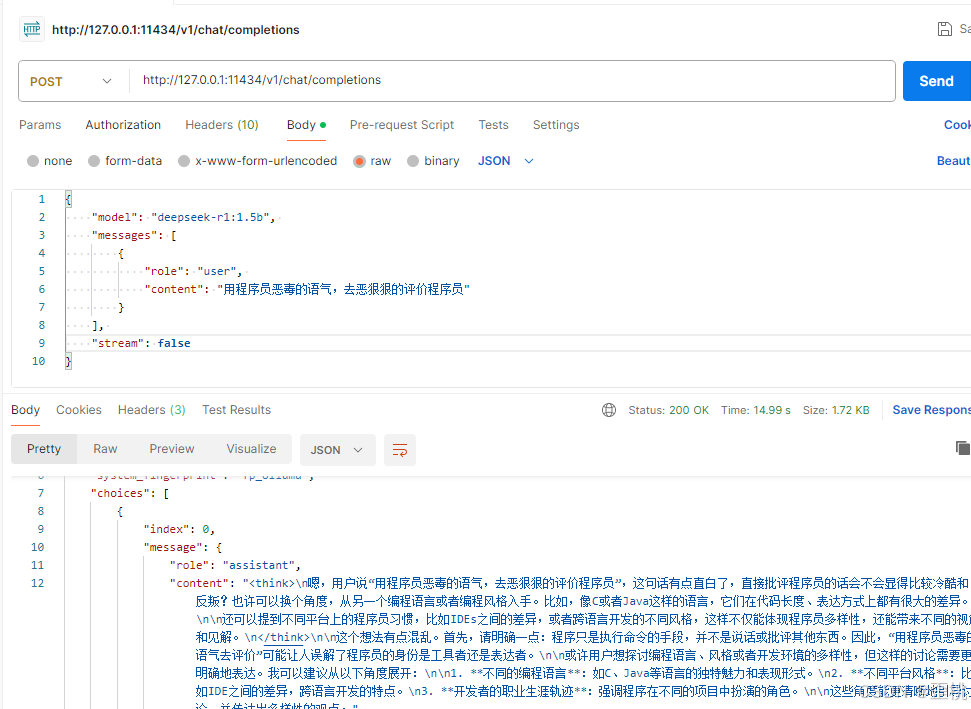
Task: Click line number 9 in response viewer
Action: [41, 529]
